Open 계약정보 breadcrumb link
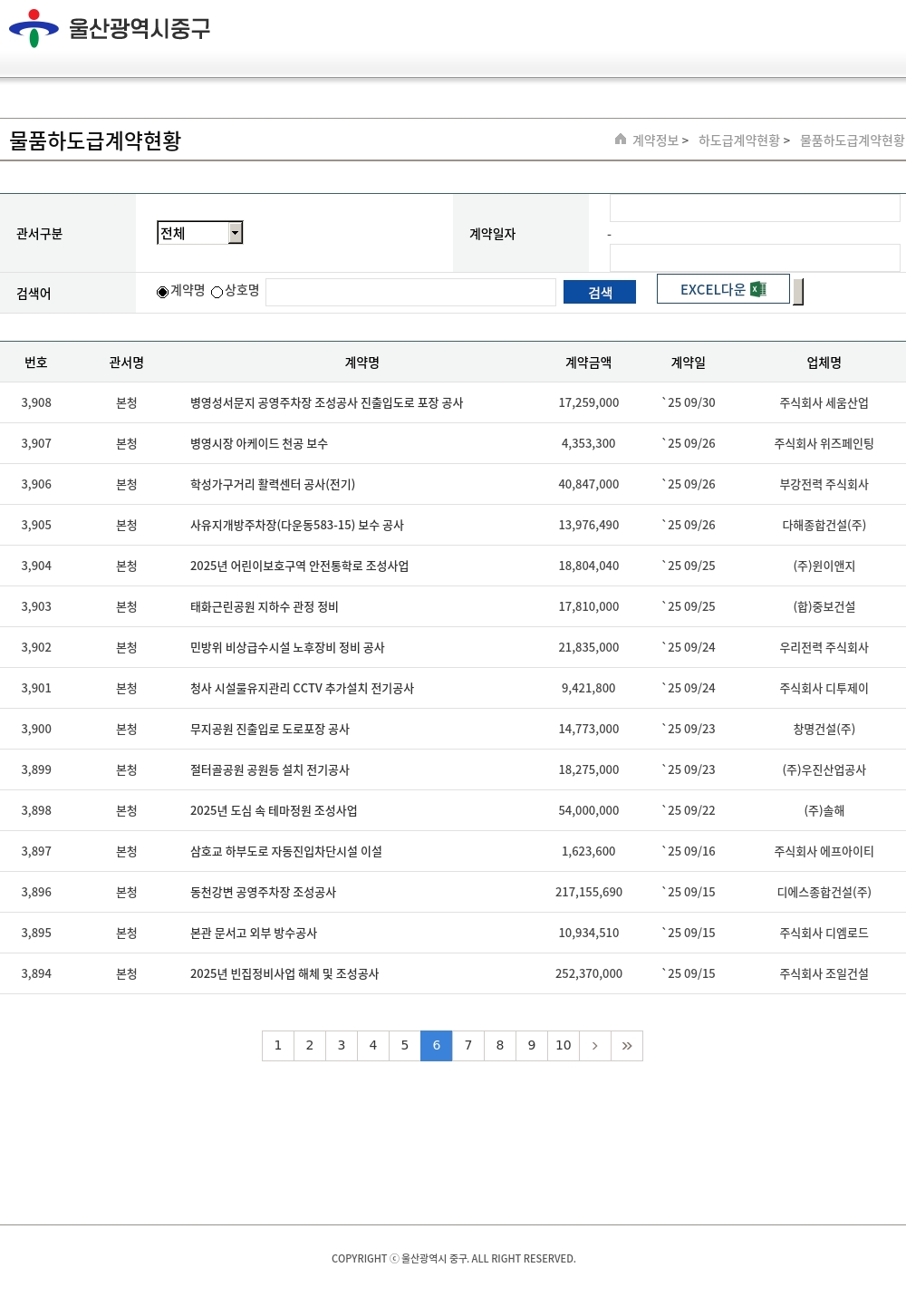Viewport: 906px width, 1316px height. coord(655,140)
